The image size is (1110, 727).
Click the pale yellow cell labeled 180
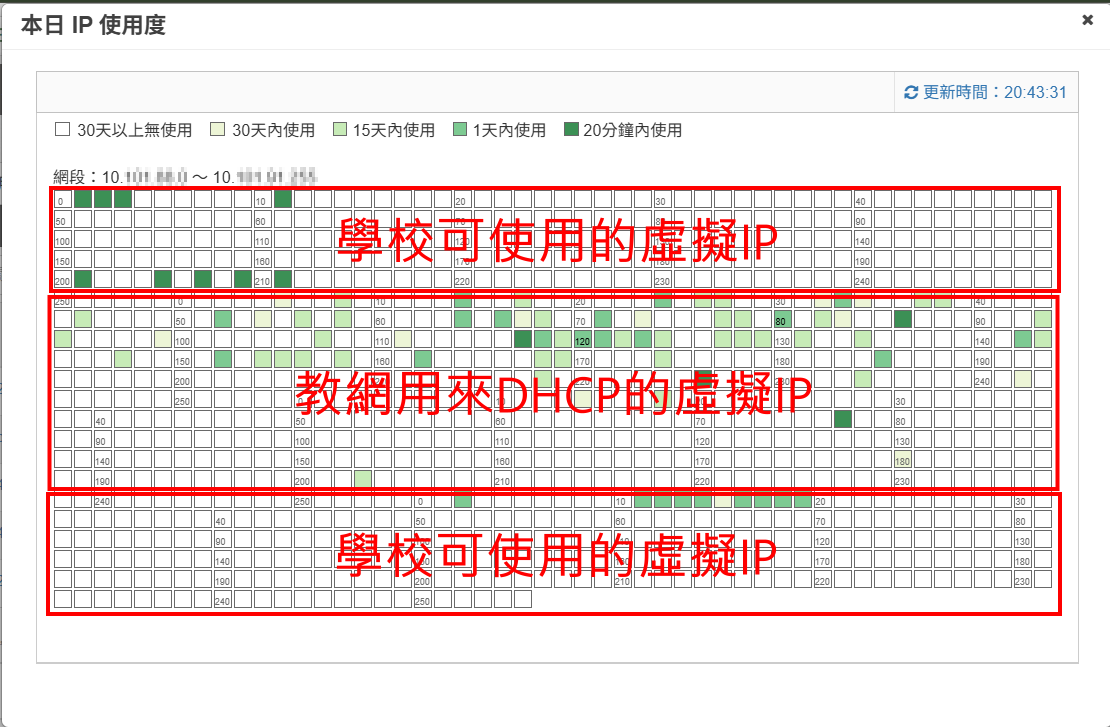point(903,459)
